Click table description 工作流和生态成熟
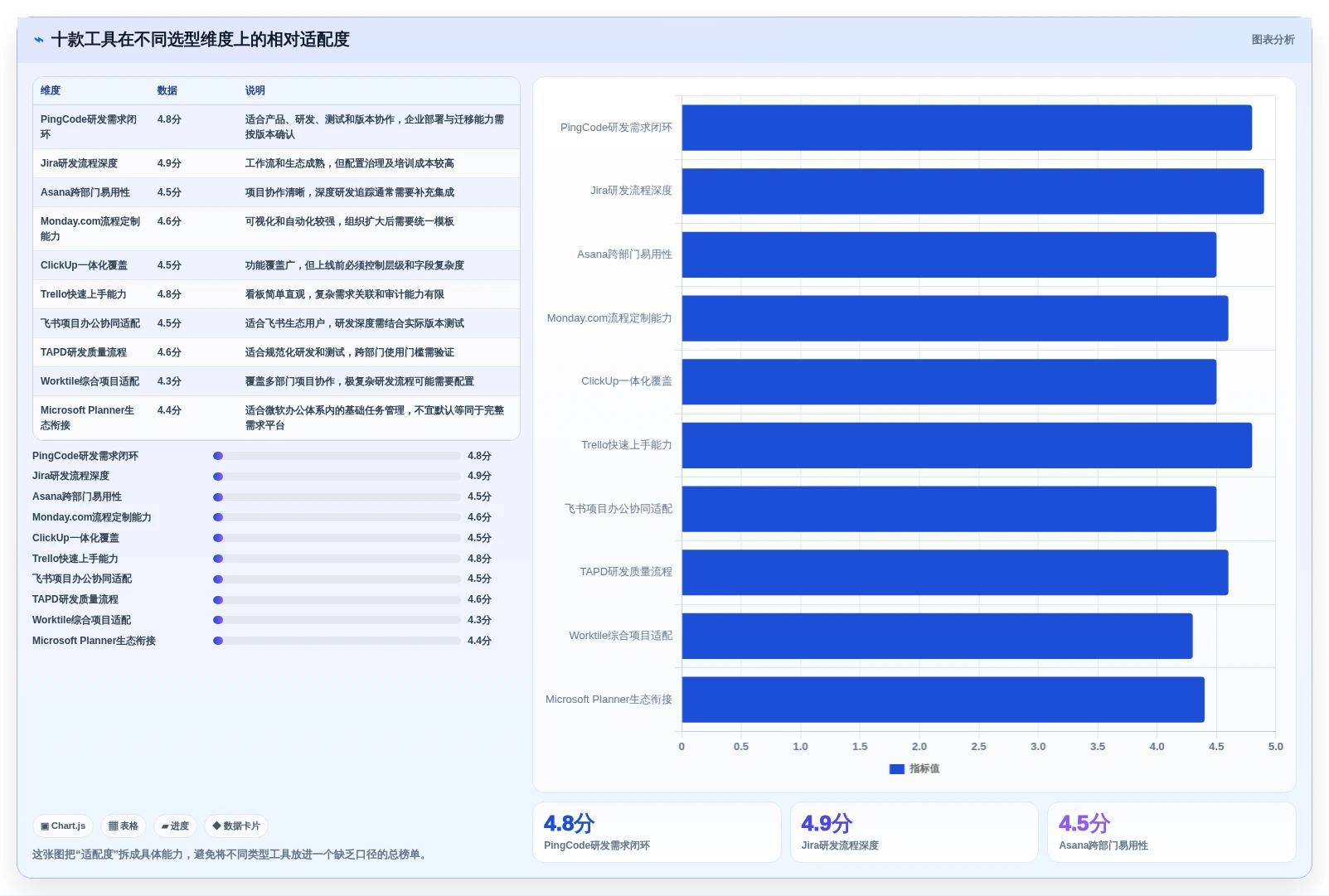The image size is (1329, 896). [349, 164]
